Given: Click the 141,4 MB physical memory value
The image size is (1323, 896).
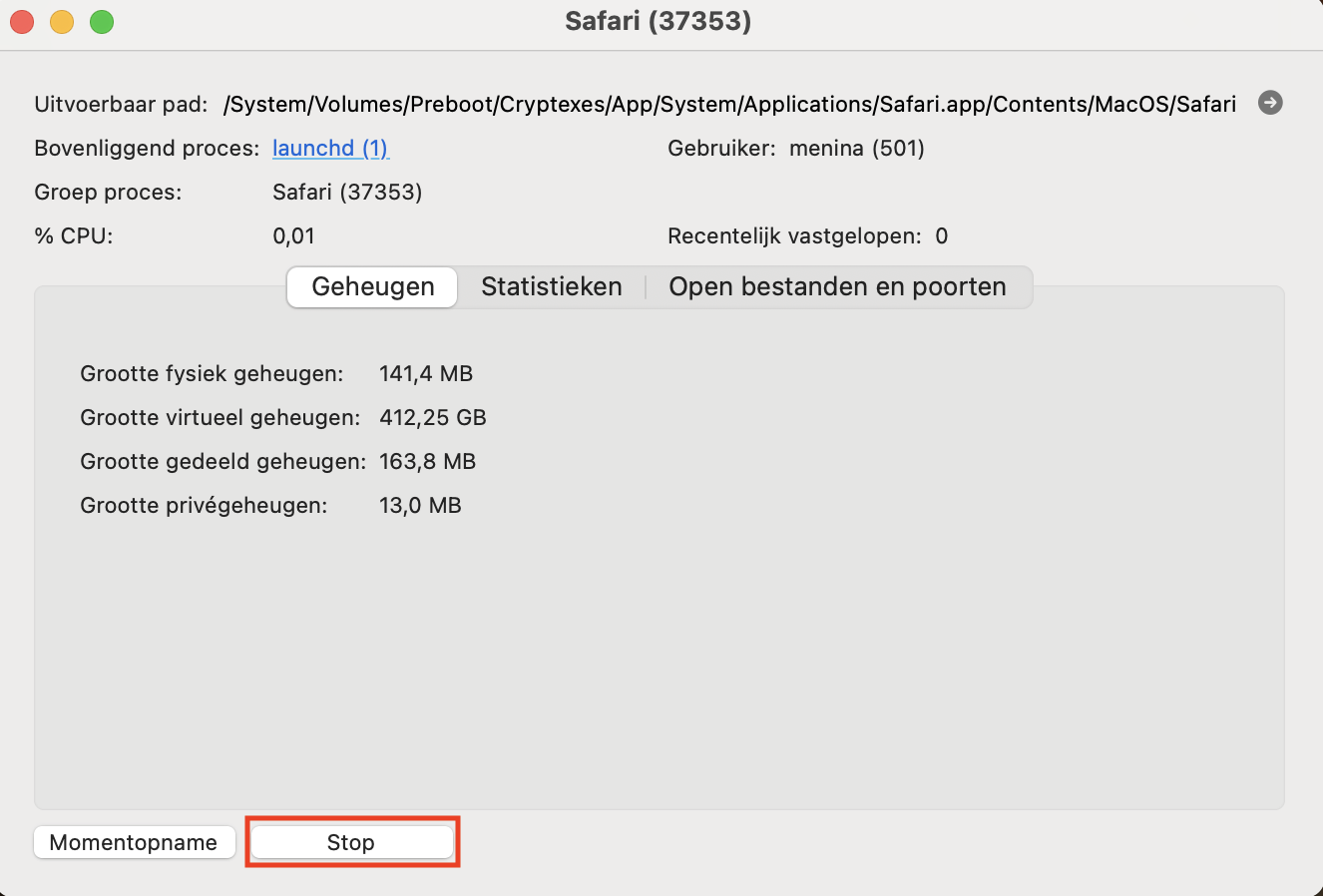Looking at the screenshot, I should point(426,374).
